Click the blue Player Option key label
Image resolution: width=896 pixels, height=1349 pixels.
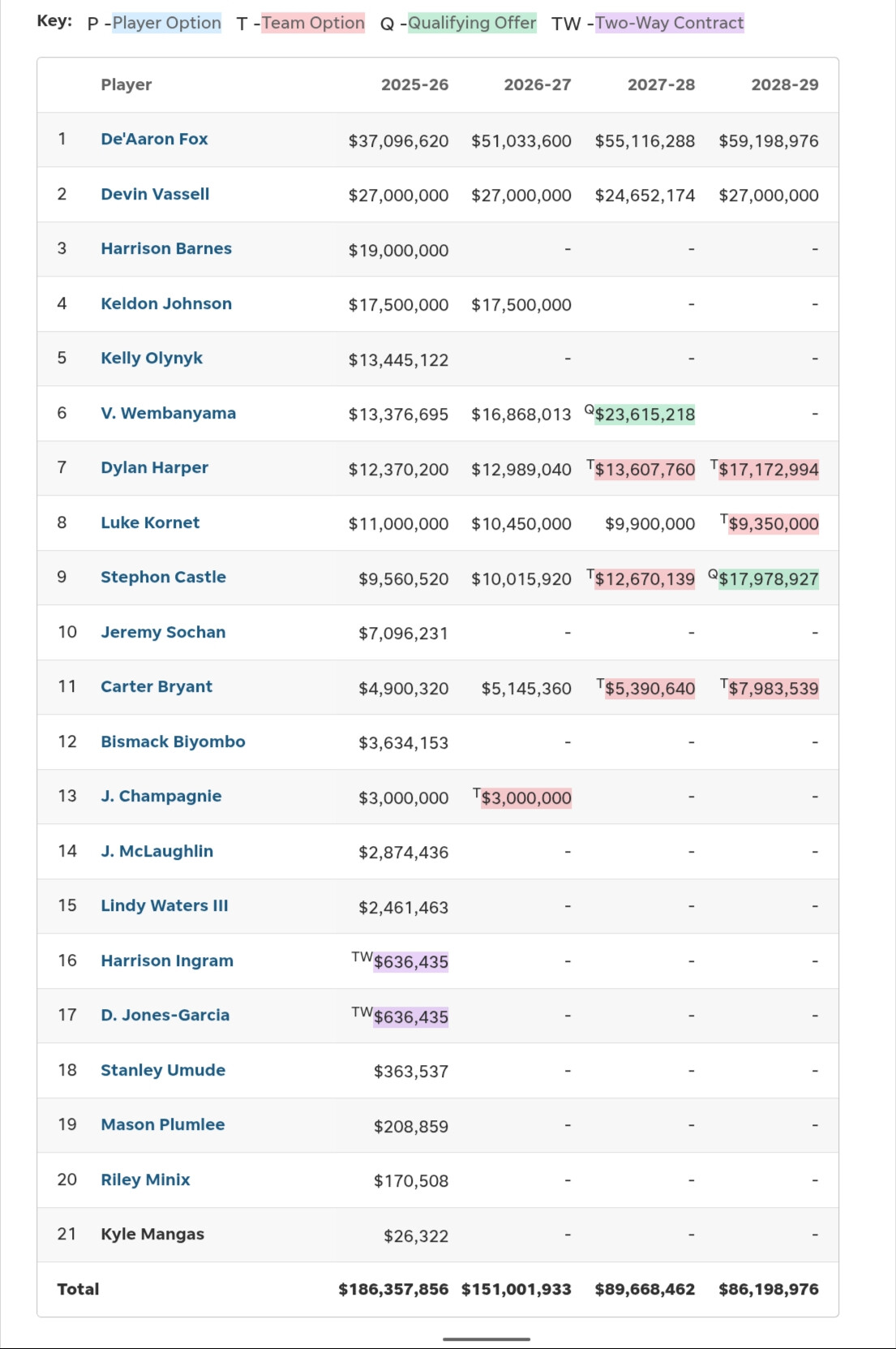coord(166,24)
